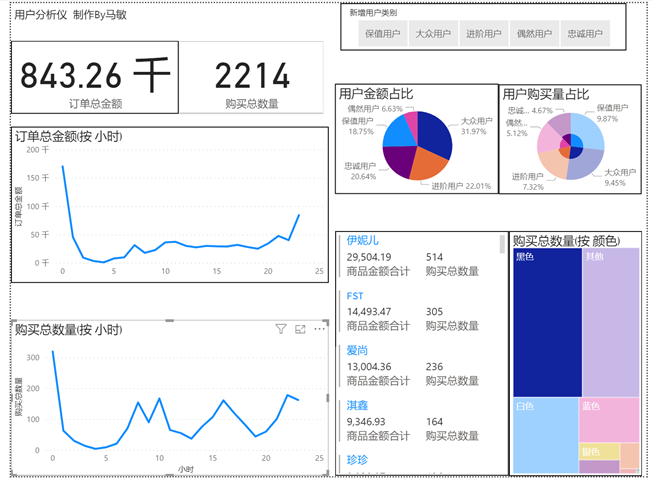Screen dimensions: 652x478
Task: Click the 新增用户类别 slicer header
Action: [x=373, y=13]
